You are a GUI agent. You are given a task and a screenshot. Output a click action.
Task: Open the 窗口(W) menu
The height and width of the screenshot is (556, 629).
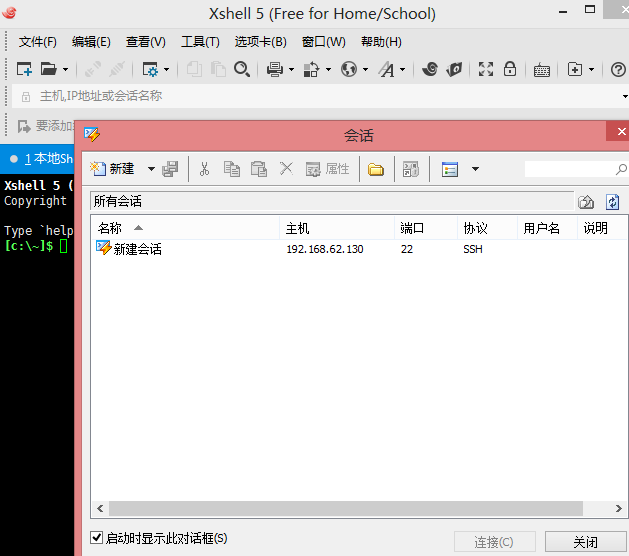point(324,42)
